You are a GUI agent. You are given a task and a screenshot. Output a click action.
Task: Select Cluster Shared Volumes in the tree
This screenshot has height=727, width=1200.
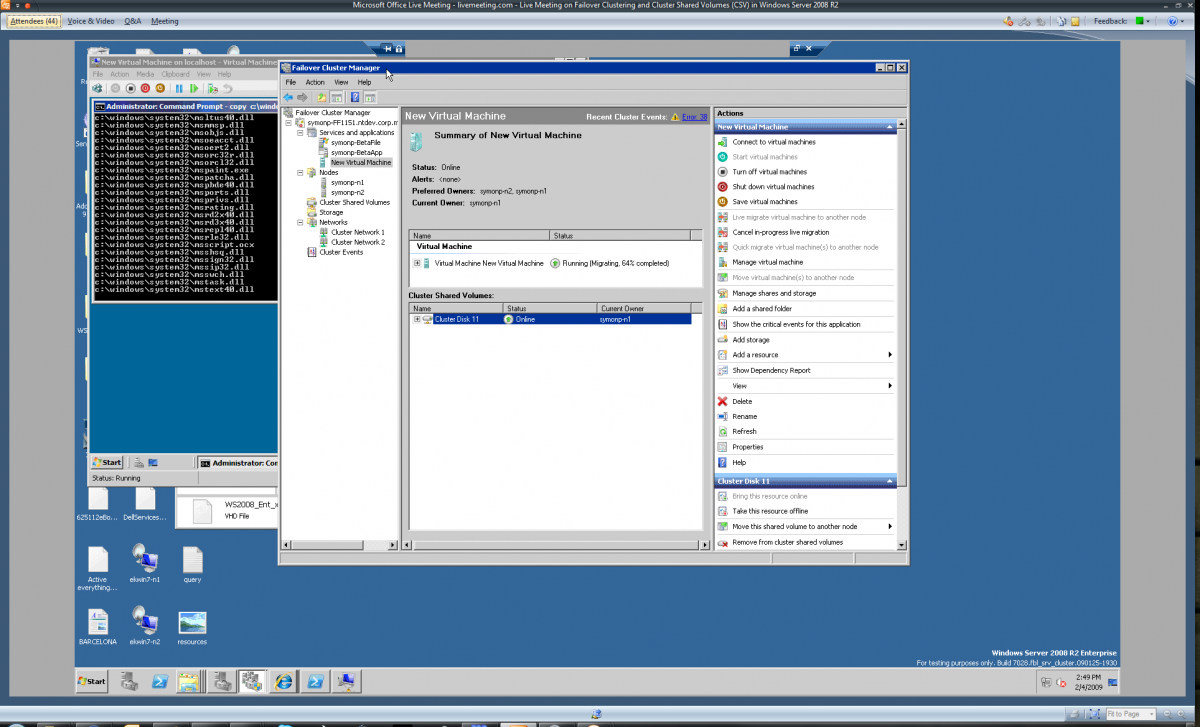354,202
